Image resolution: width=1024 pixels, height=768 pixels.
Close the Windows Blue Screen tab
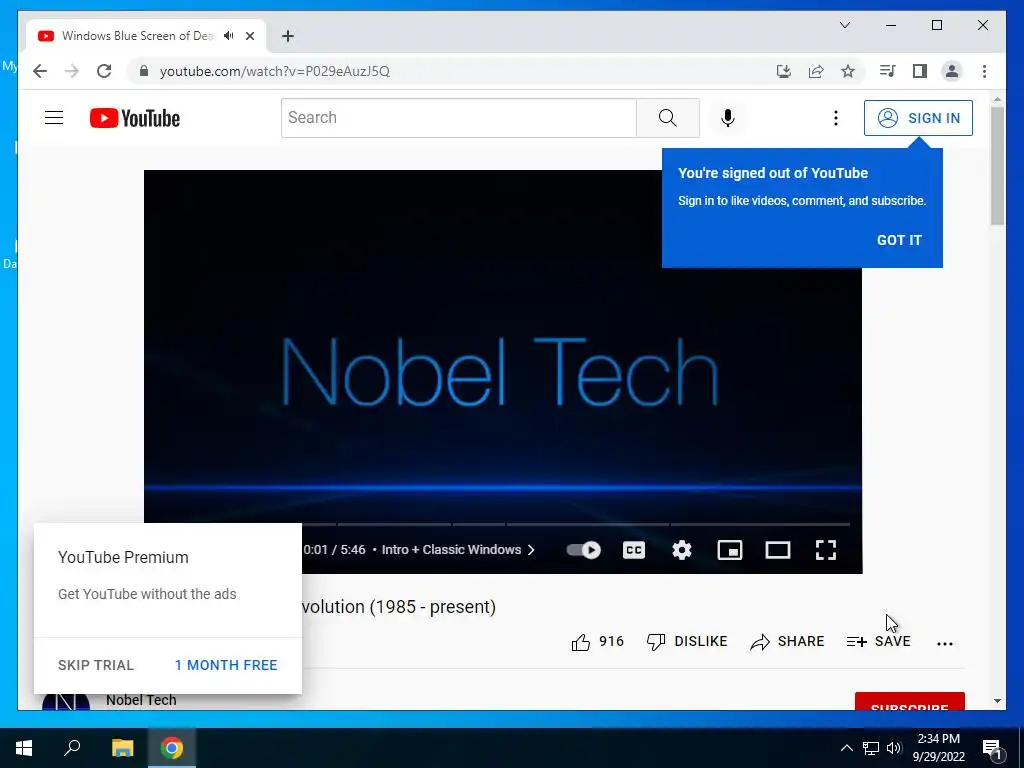pos(249,36)
